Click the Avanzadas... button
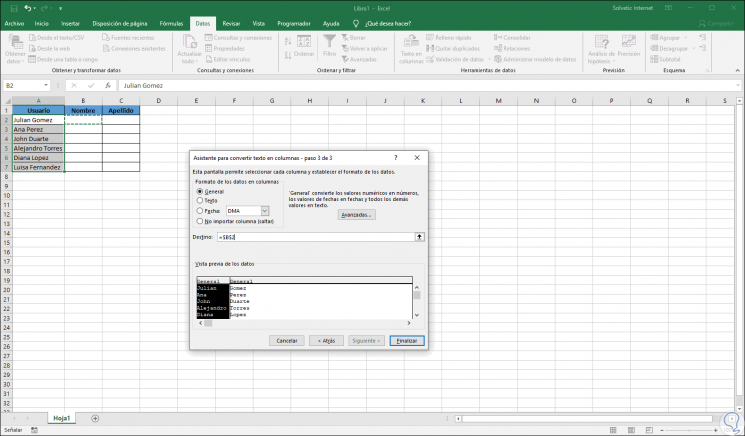 pos(356,215)
